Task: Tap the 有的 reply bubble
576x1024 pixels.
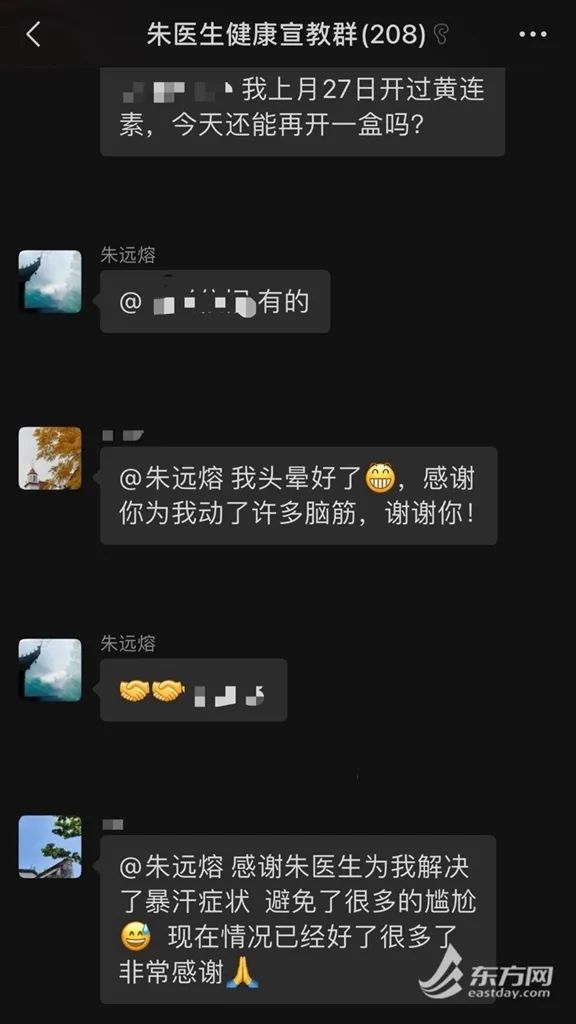Action: [x=215, y=301]
